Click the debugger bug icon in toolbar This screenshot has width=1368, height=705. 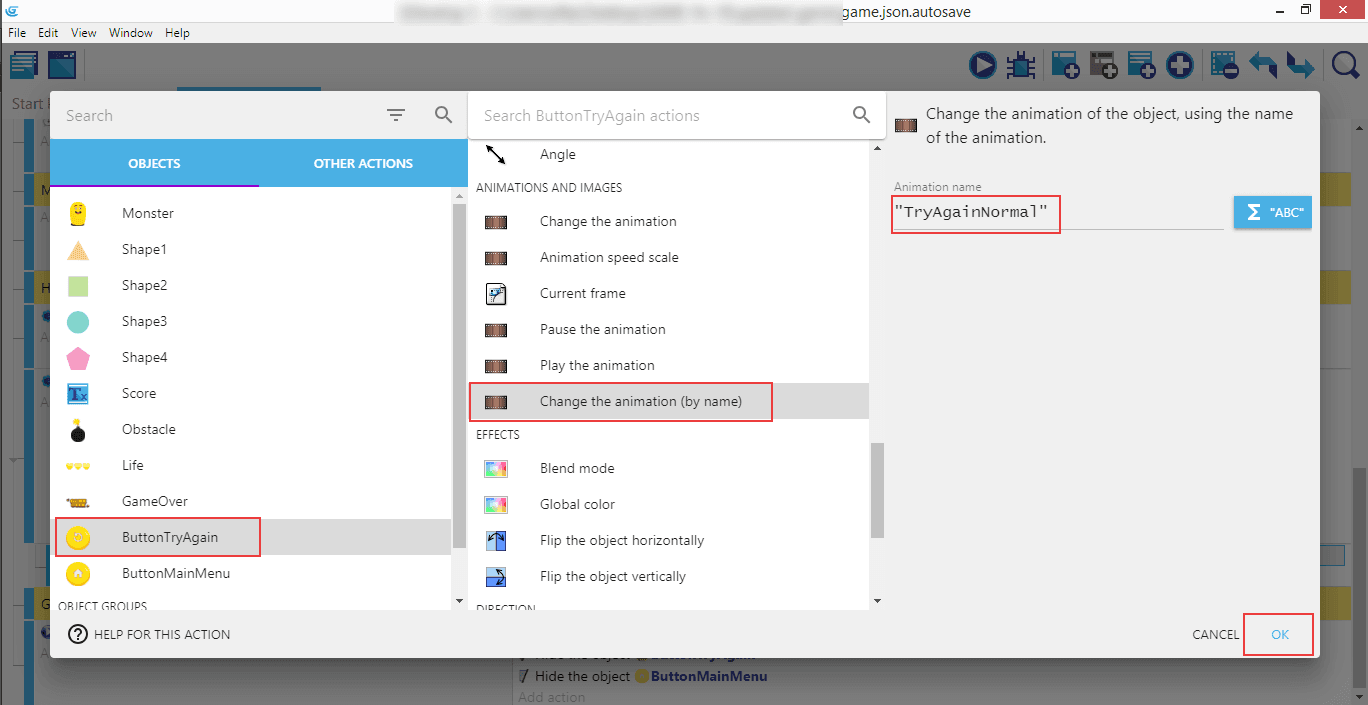pyautogui.click(x=1020, y=66)
